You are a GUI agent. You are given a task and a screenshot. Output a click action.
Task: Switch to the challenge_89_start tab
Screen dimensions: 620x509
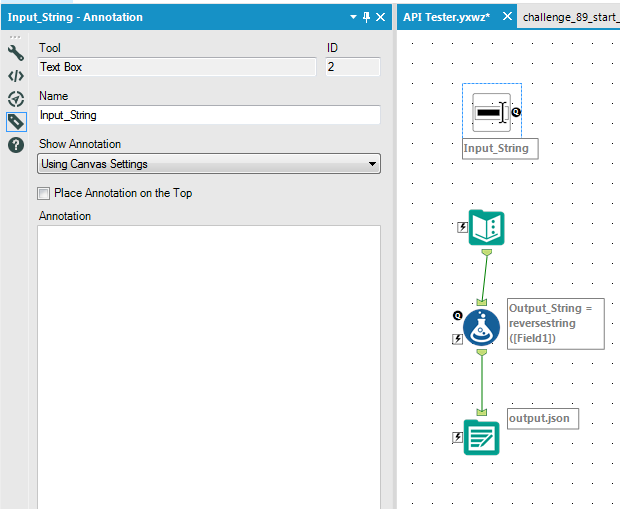click(x=571, y=17)
